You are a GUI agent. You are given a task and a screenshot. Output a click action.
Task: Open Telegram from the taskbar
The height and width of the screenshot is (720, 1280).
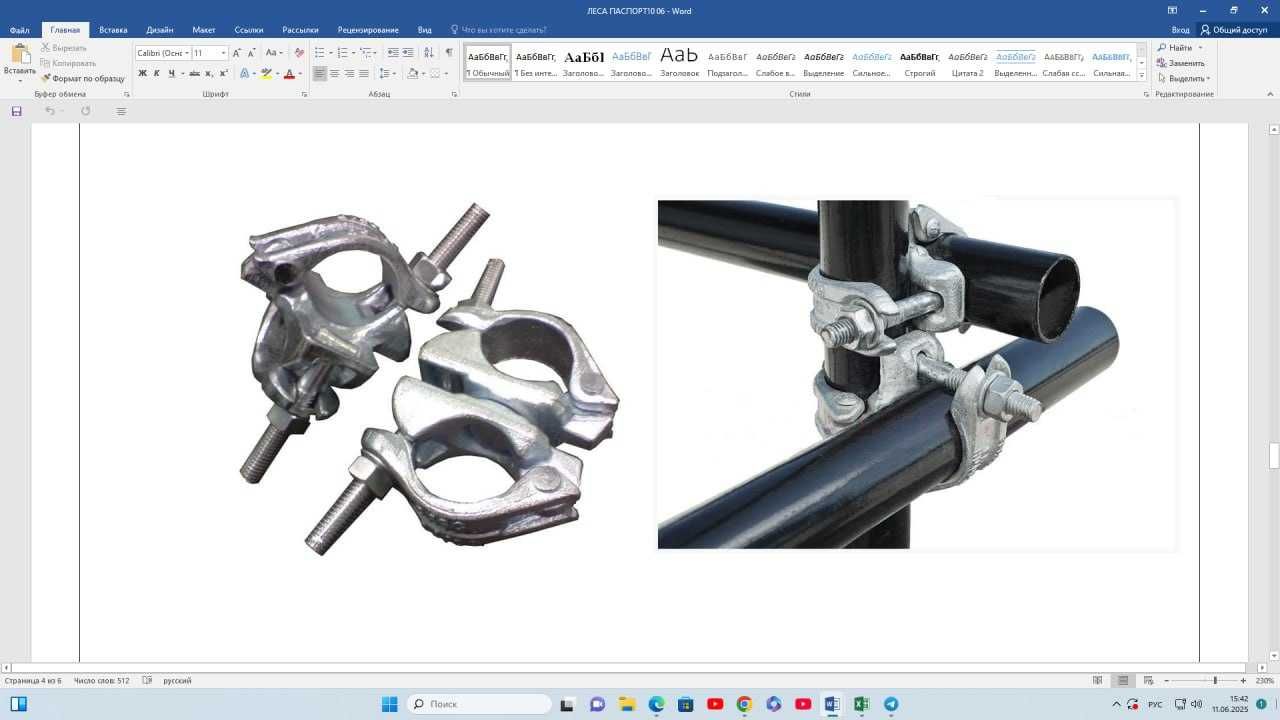pos(891,704)
